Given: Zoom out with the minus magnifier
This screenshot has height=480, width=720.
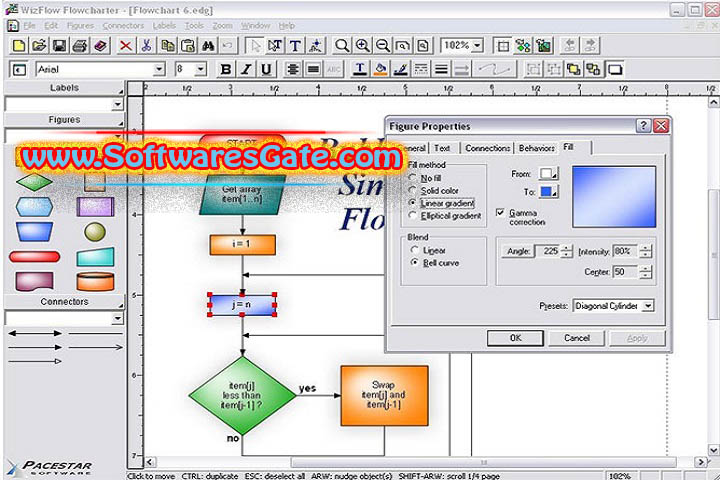Looking at the screenshot, I should click(x=382, y=45).
